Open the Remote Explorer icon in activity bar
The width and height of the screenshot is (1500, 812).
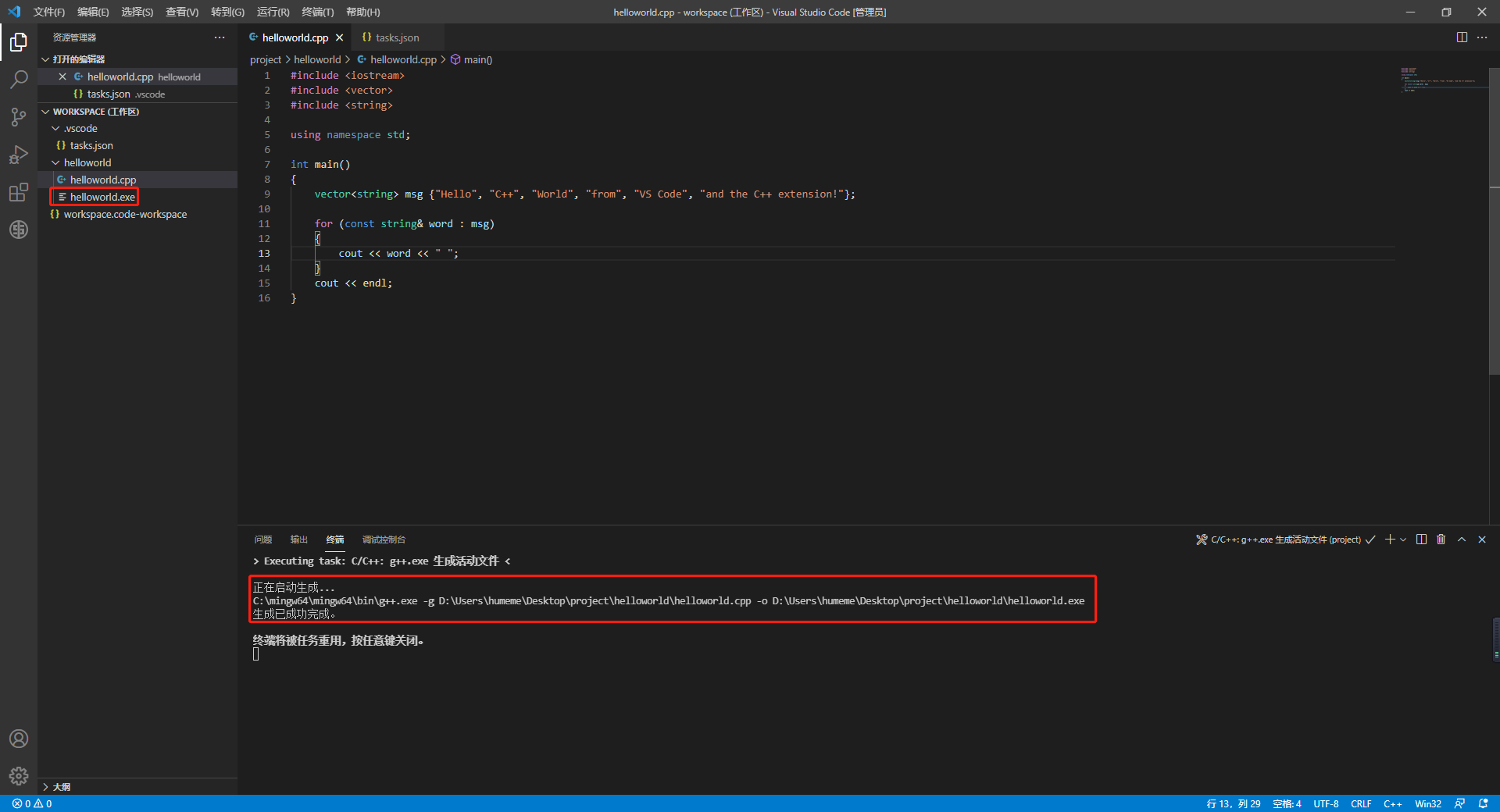tap(19, 230)
